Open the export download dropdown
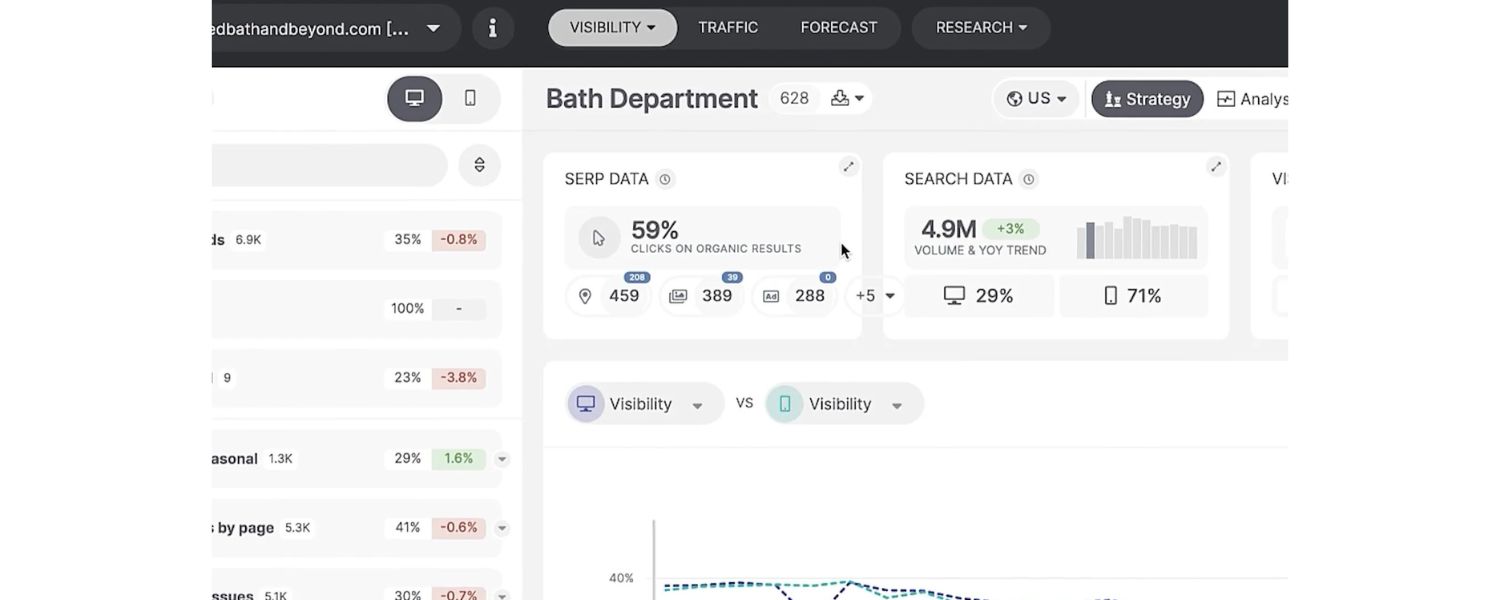 point(847,98)
